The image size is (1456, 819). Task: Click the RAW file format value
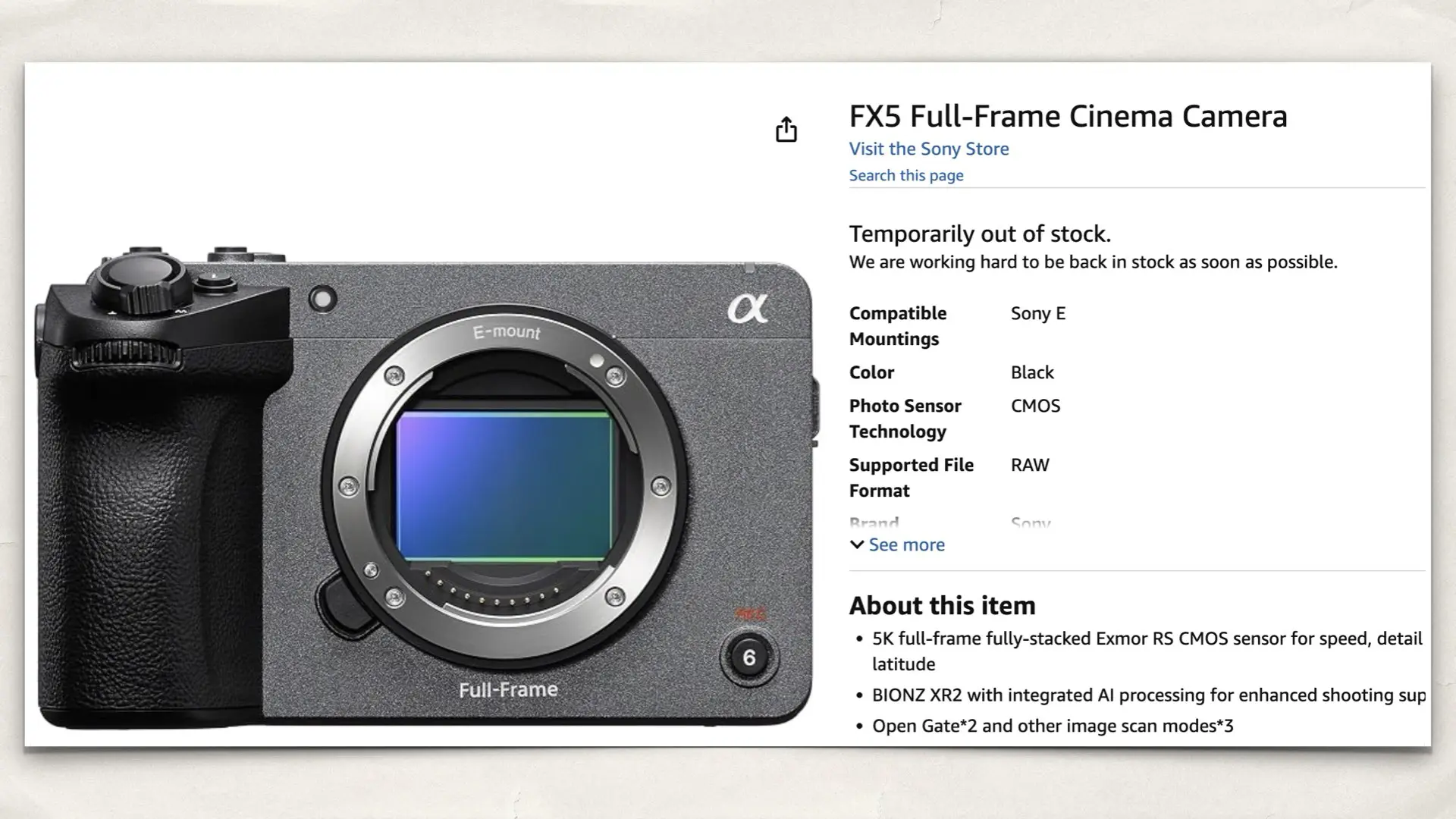(x=1030, y=465)
